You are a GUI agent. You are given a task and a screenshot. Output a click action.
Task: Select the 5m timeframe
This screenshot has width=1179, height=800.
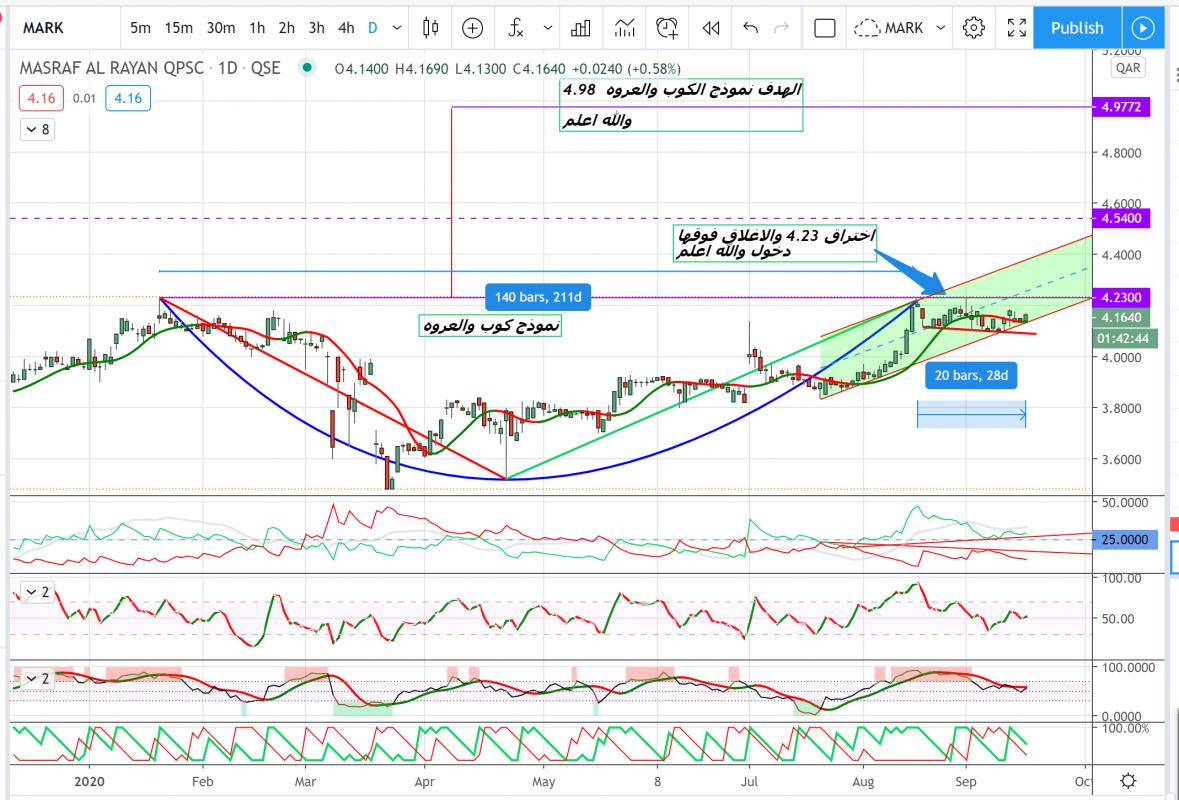pos(140,28)
